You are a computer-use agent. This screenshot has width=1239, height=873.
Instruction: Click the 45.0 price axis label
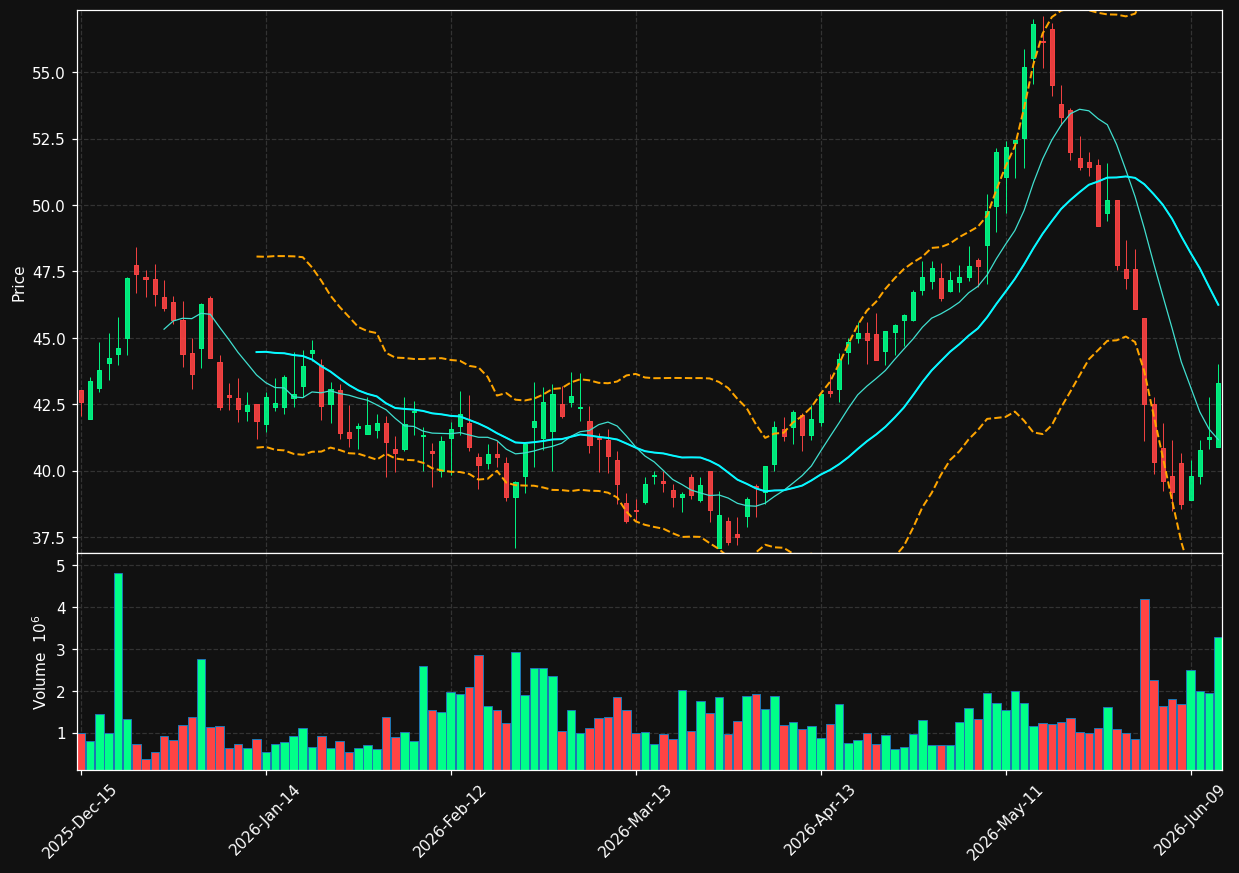click(x=48, y=339)
